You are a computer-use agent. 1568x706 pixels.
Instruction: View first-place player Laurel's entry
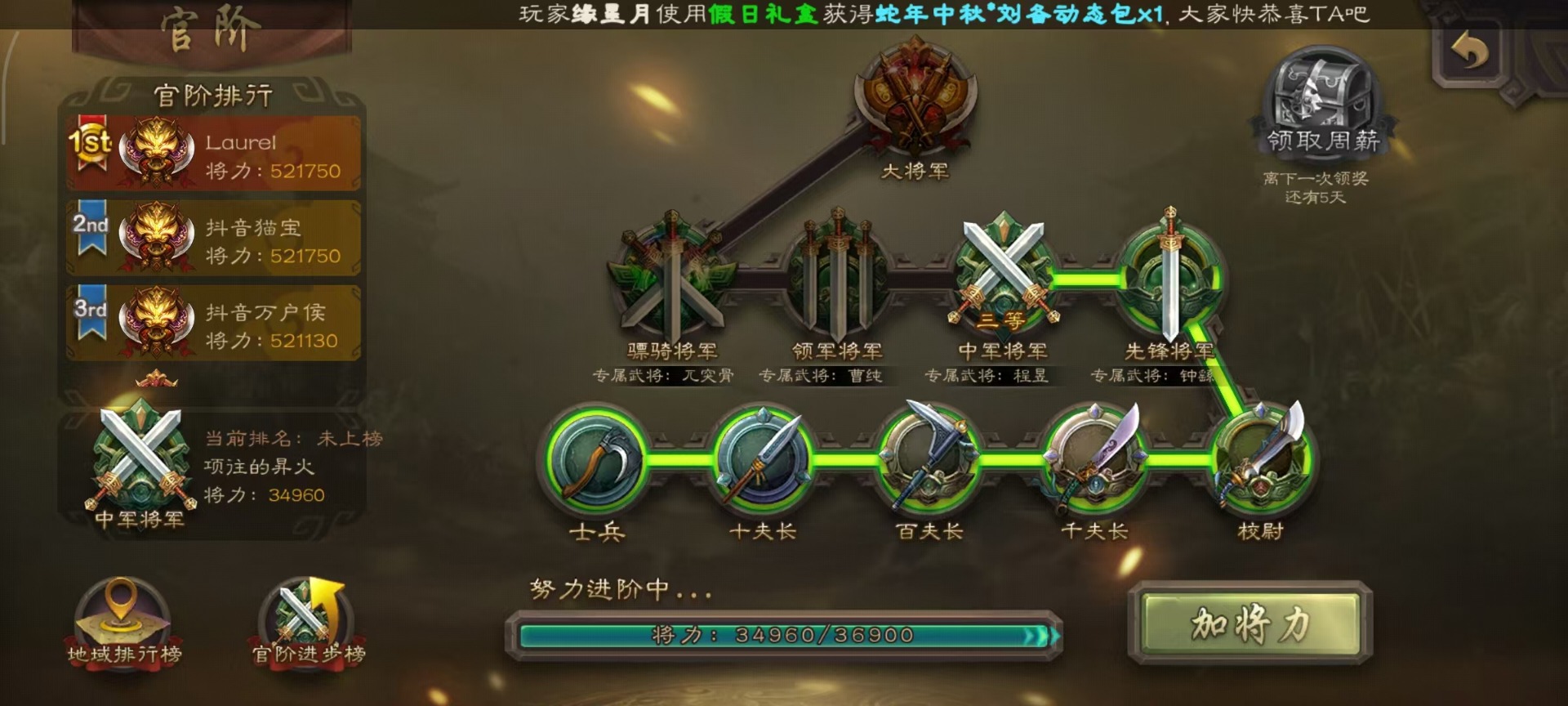[x=214, y=154]
